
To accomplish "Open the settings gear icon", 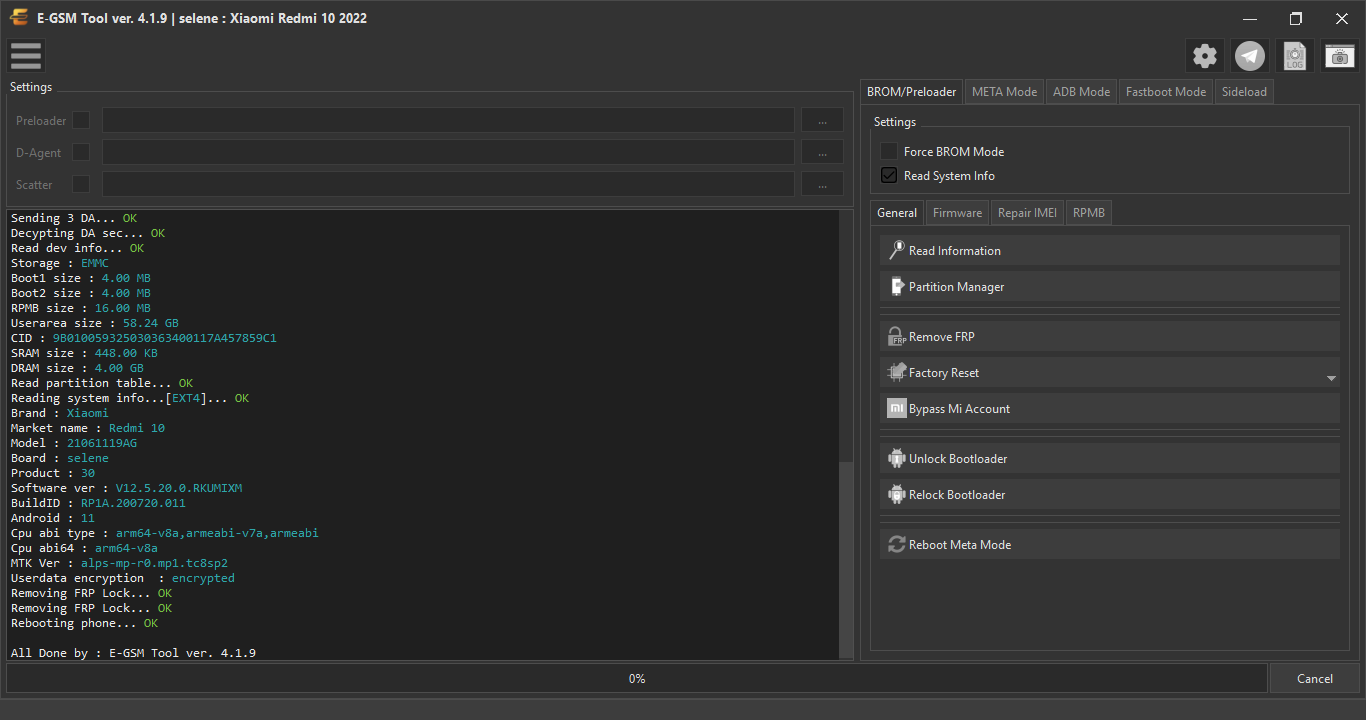I will (x=1205, y=56).
